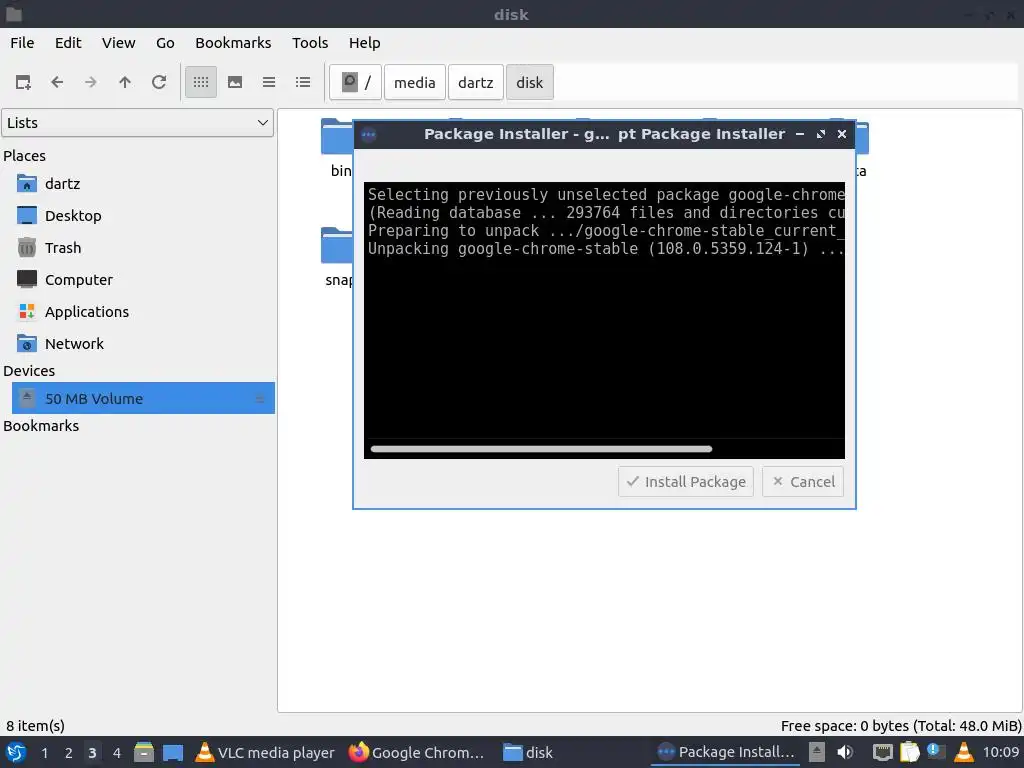Image resolution: width=1024 pixels, height=768 pixels.
Task: Go forward using the right arrow icon
Action: click(91, 82)
